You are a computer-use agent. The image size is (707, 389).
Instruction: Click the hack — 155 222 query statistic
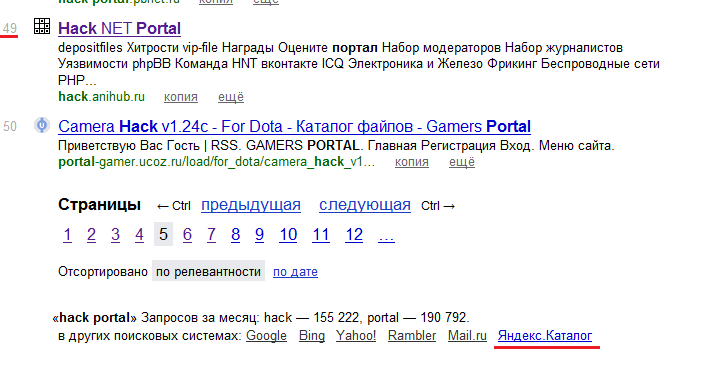coord(312,317)
